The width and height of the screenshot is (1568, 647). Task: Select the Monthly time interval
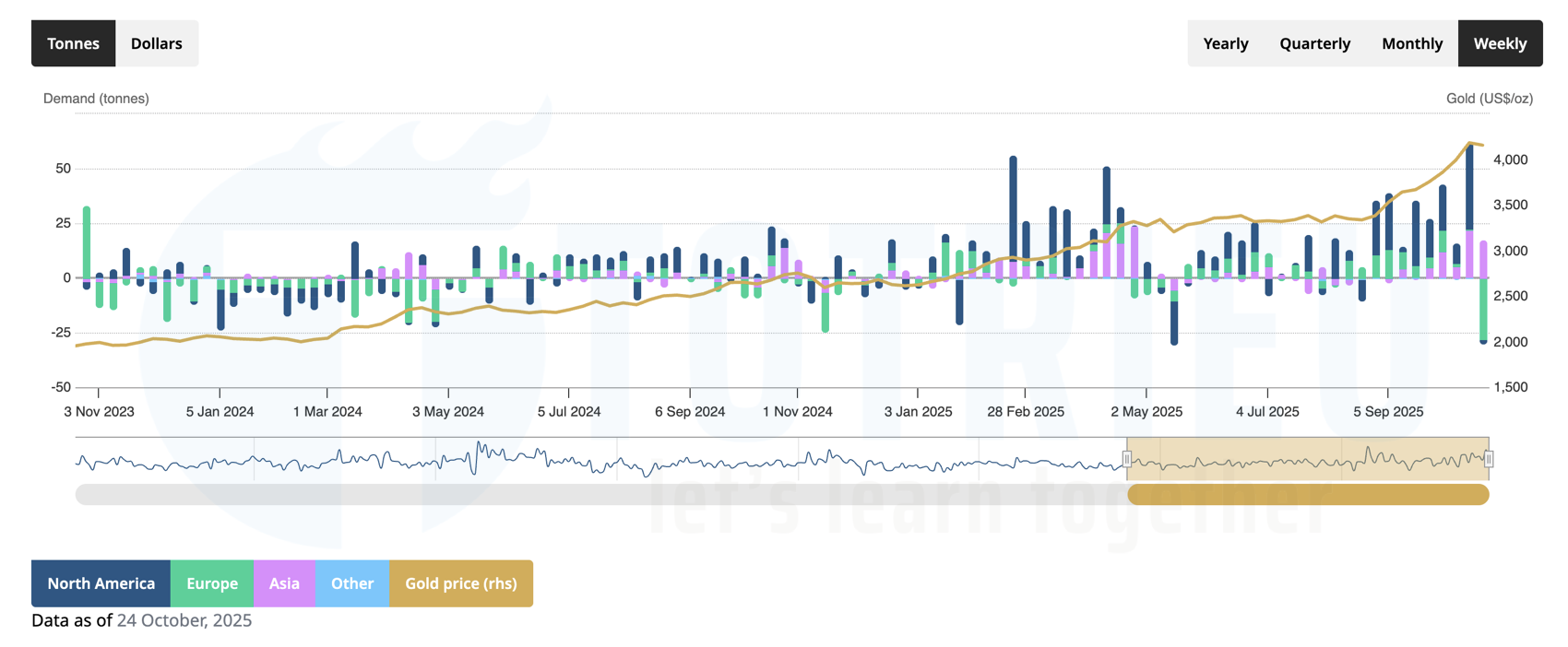click(x=1411, y=43)
